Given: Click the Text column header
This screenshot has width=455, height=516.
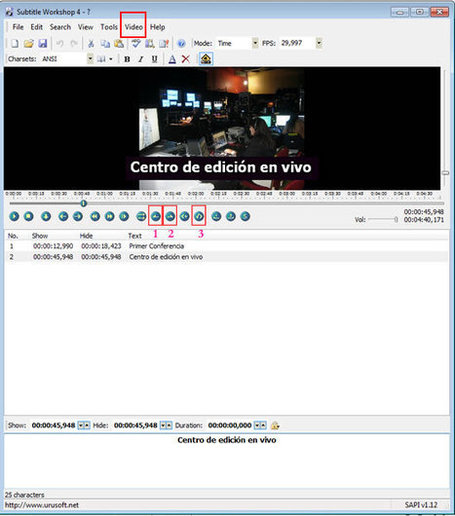Looking at the screenshot, I should point(135,236).
